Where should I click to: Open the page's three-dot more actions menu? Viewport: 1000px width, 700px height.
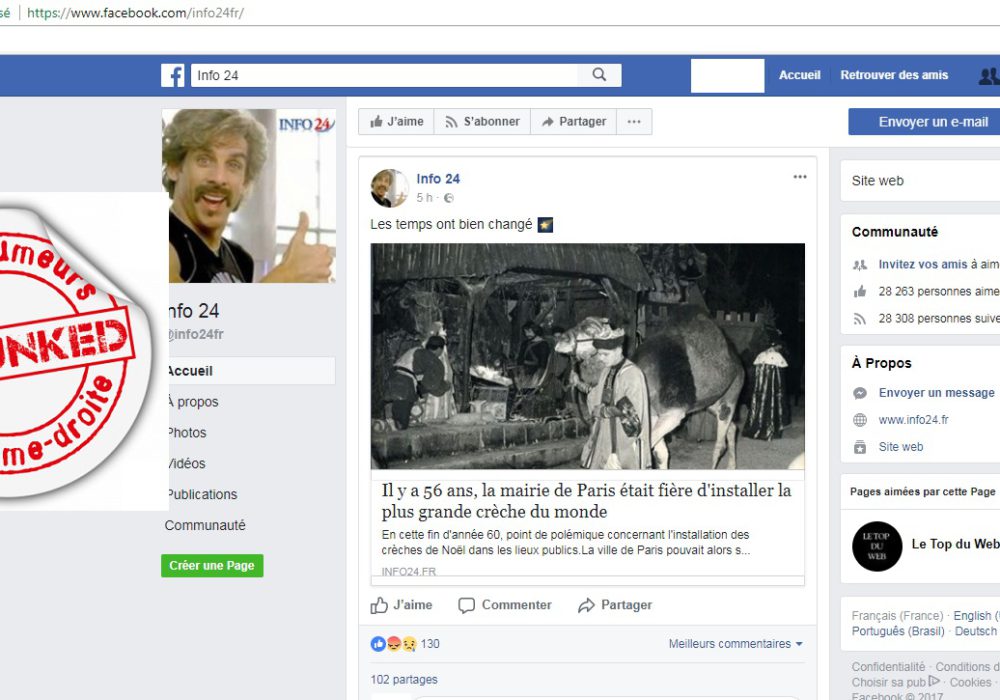pos(634,122)
